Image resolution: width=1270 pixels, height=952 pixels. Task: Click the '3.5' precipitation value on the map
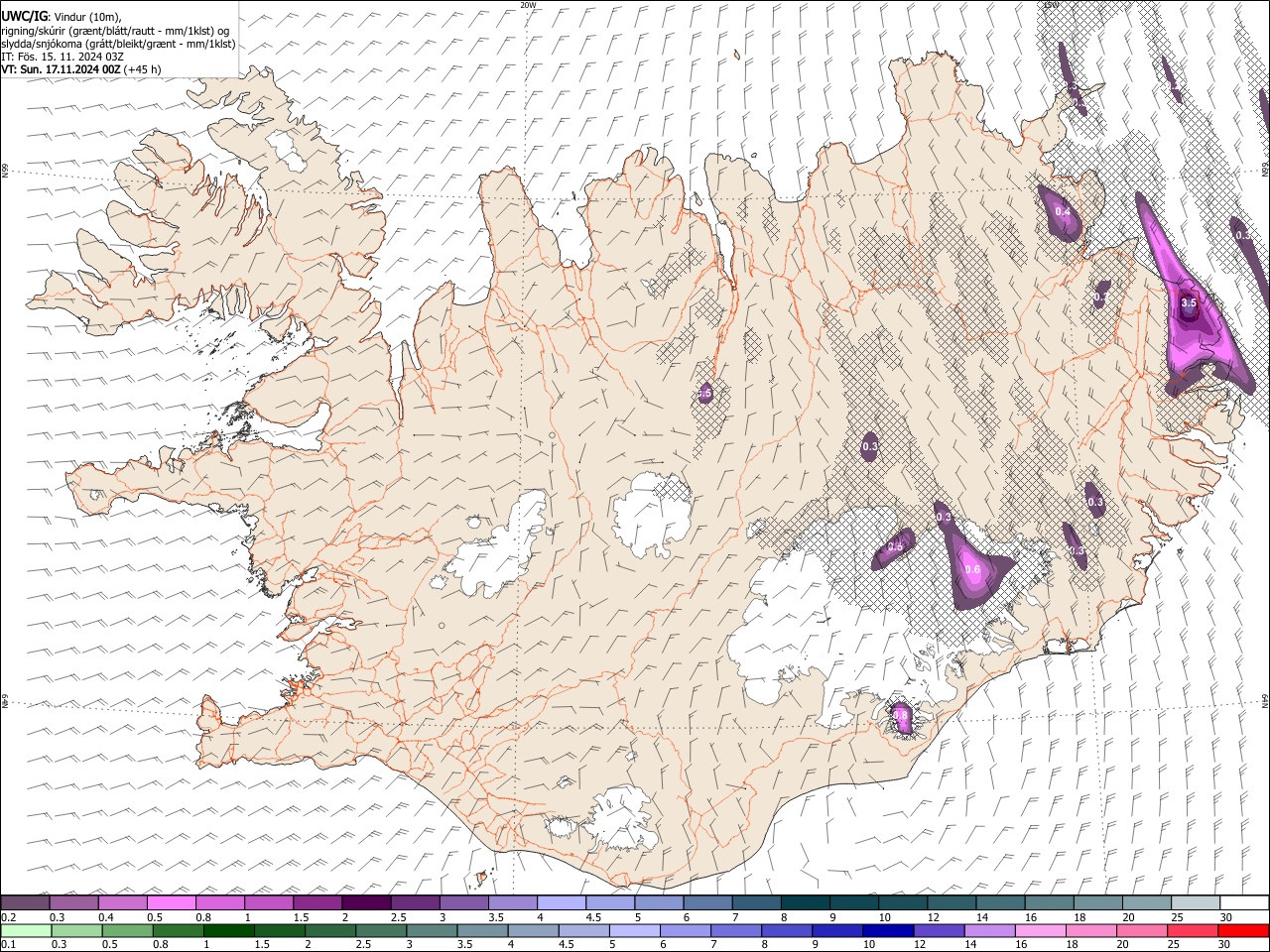coord(1189,302)
